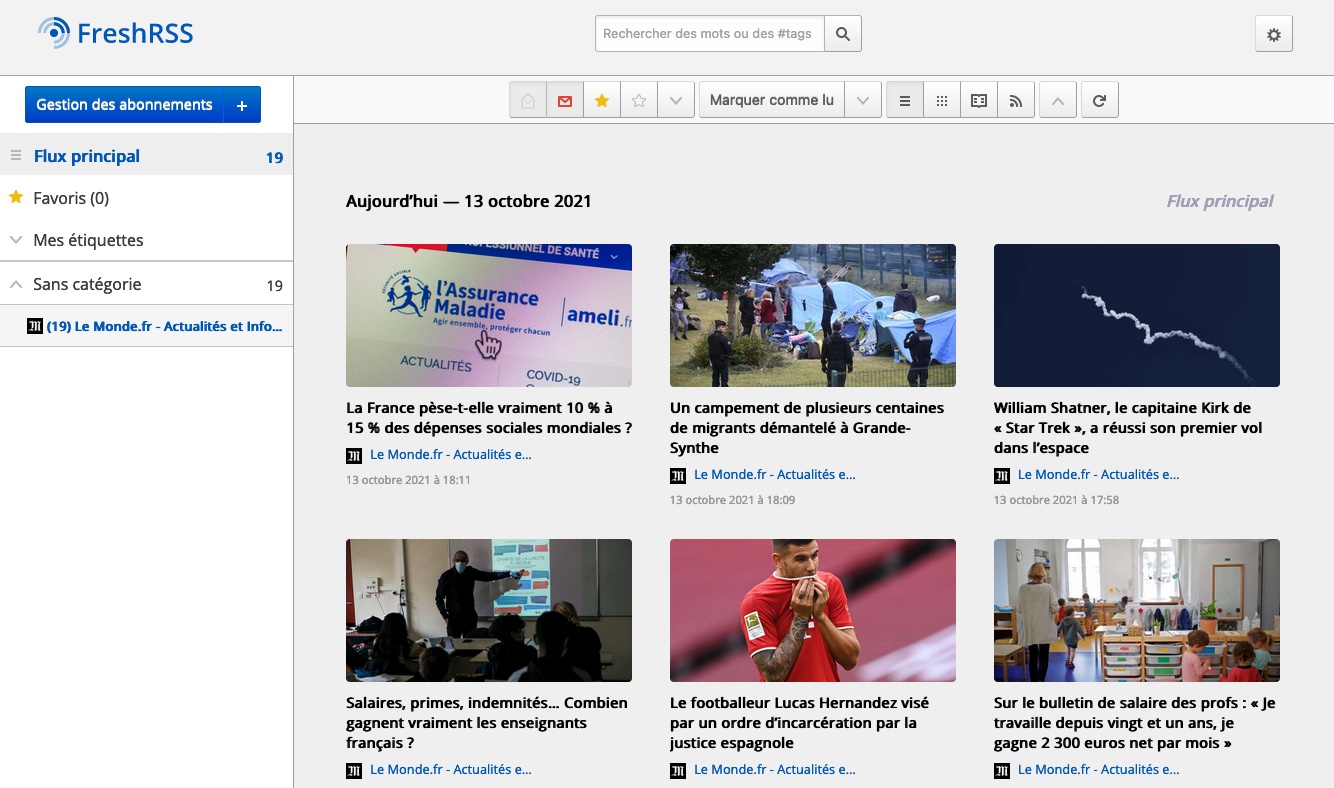Switch to global grid view
This screenshot has height=788, width=1334.
[942, 101]
